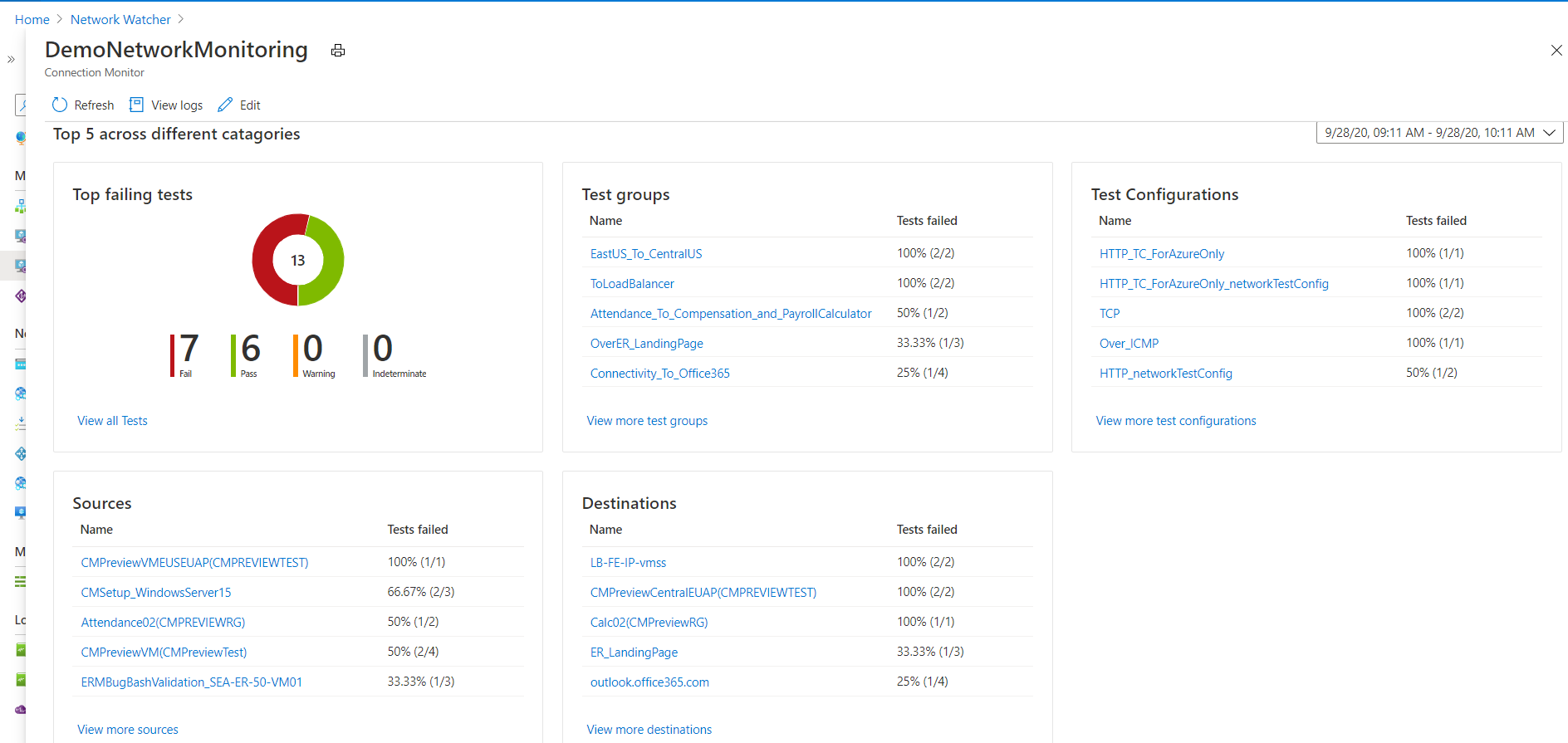Go to Home breadcrumb
The image size is (1568, 743).
click(32, 19)
